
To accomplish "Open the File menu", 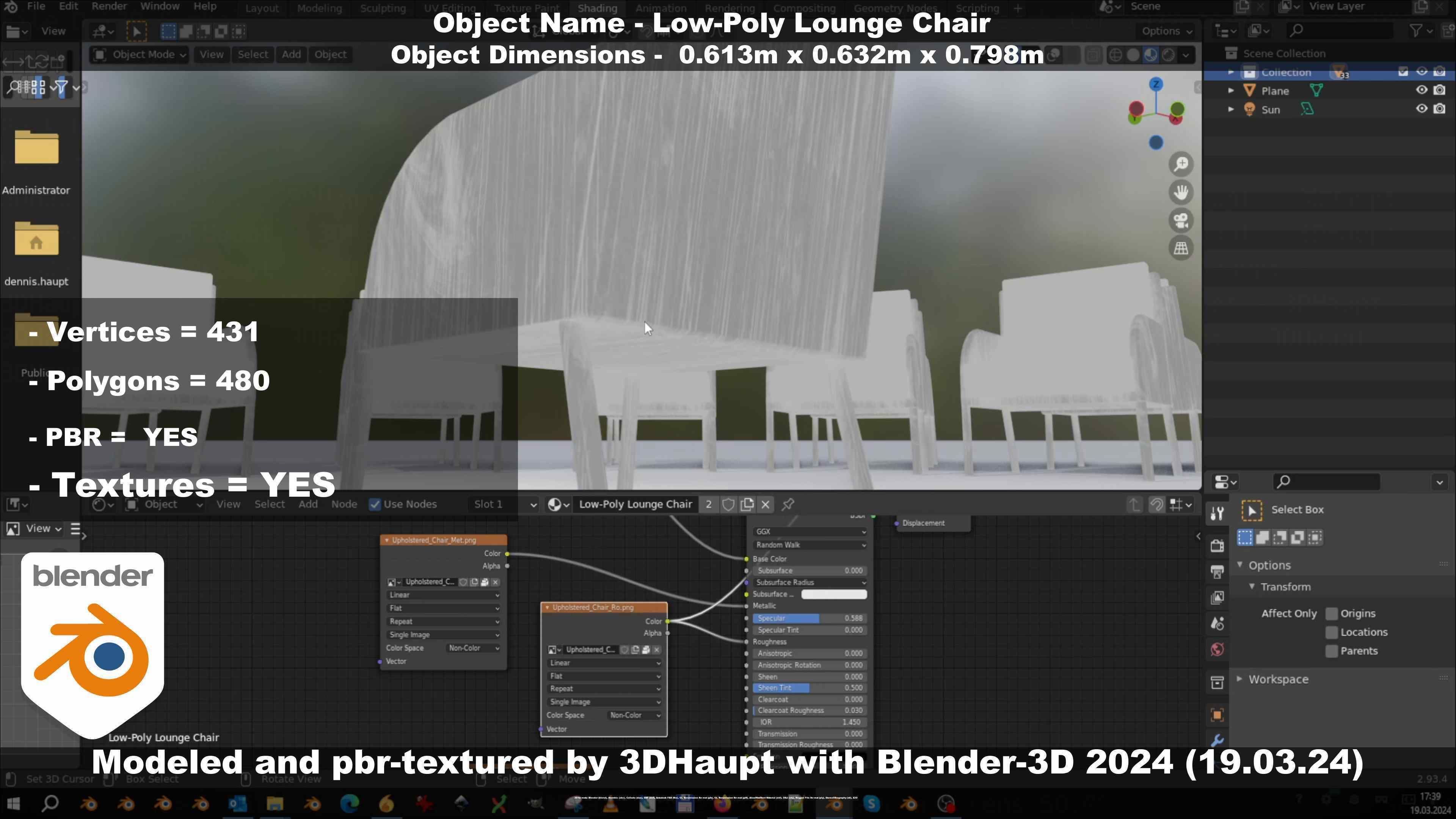I will [36, 6].
